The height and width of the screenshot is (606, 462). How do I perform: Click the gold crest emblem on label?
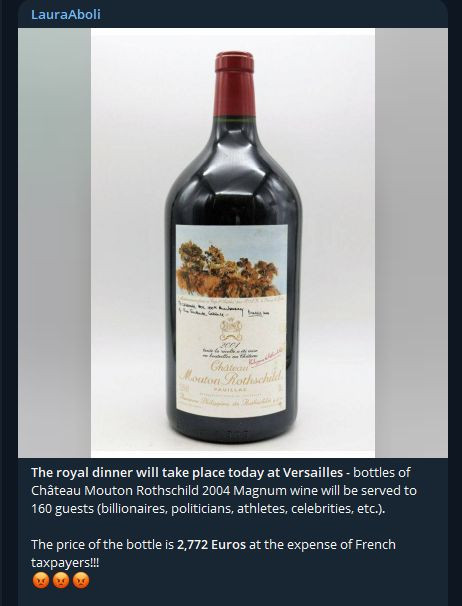coord(231,331)
